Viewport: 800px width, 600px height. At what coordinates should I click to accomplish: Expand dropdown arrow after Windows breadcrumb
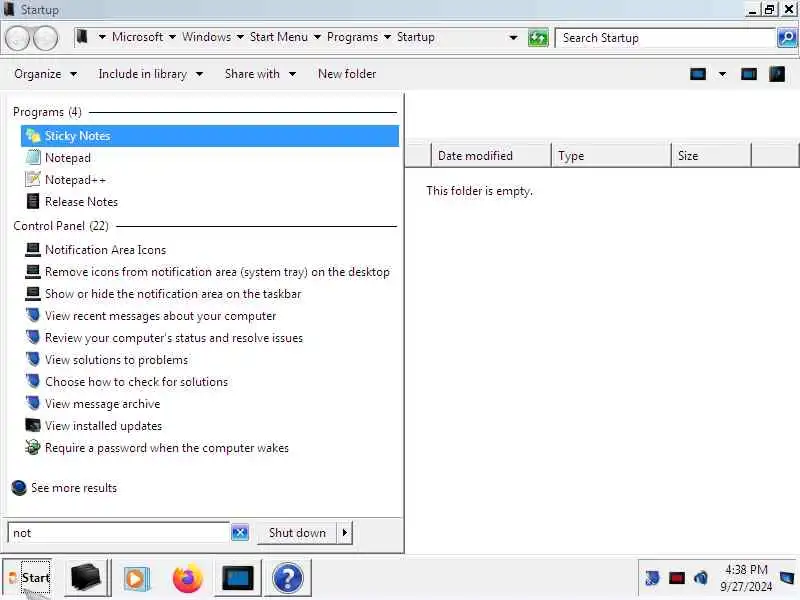tap(240, 37)
